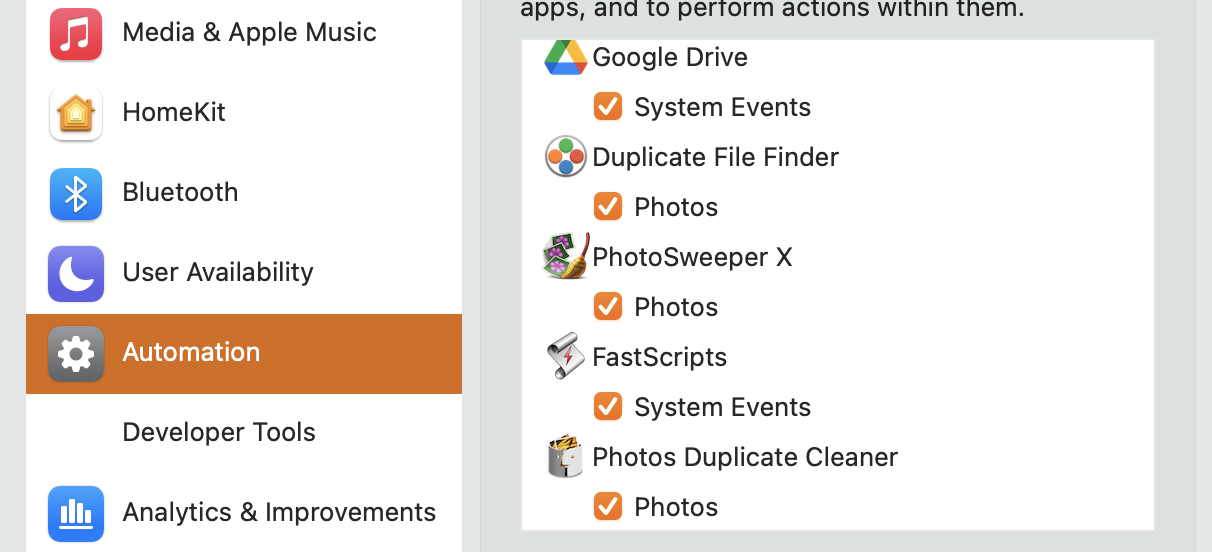
Task: Open the Developer Tools privacy section
Action: pyautogui.click(x=218, y=433)
